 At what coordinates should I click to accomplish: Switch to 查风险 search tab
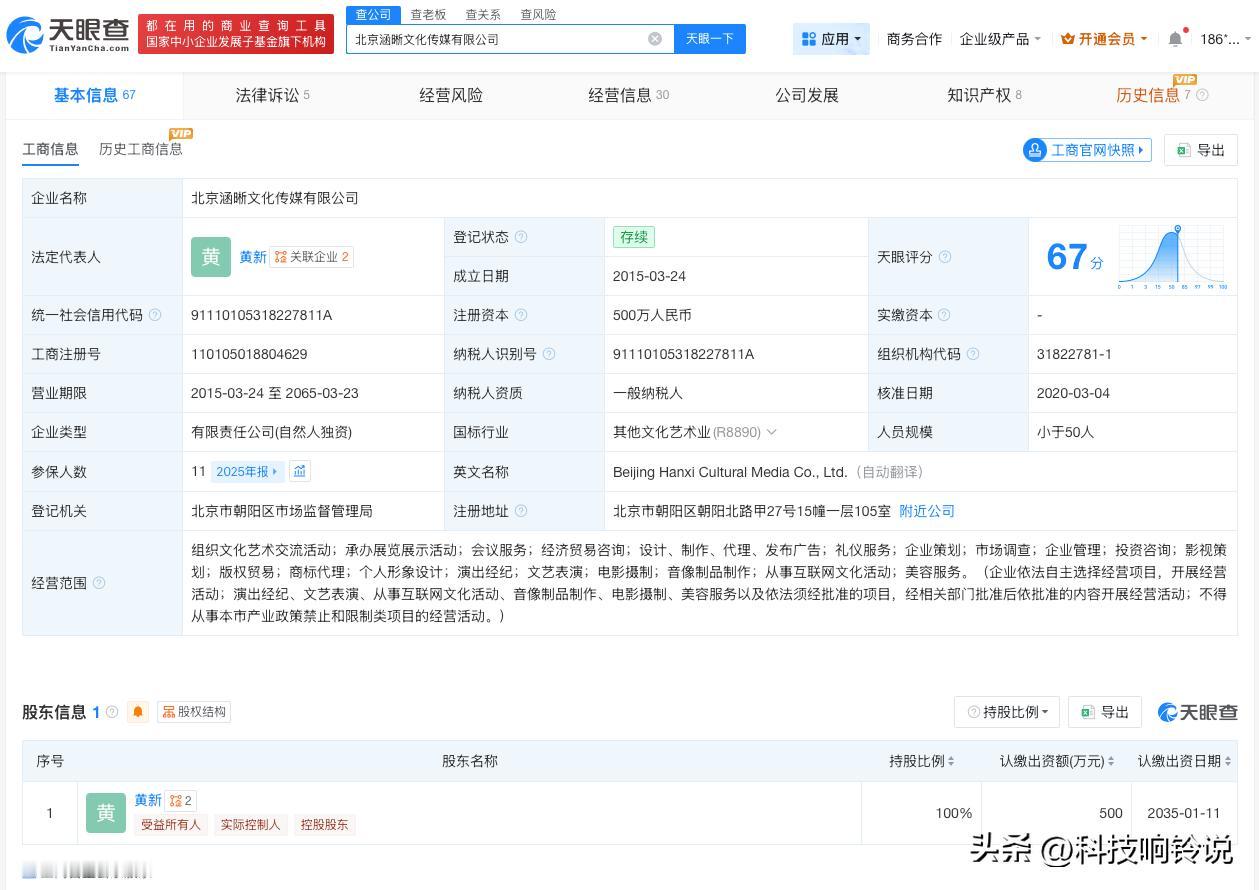click(538, 14)
